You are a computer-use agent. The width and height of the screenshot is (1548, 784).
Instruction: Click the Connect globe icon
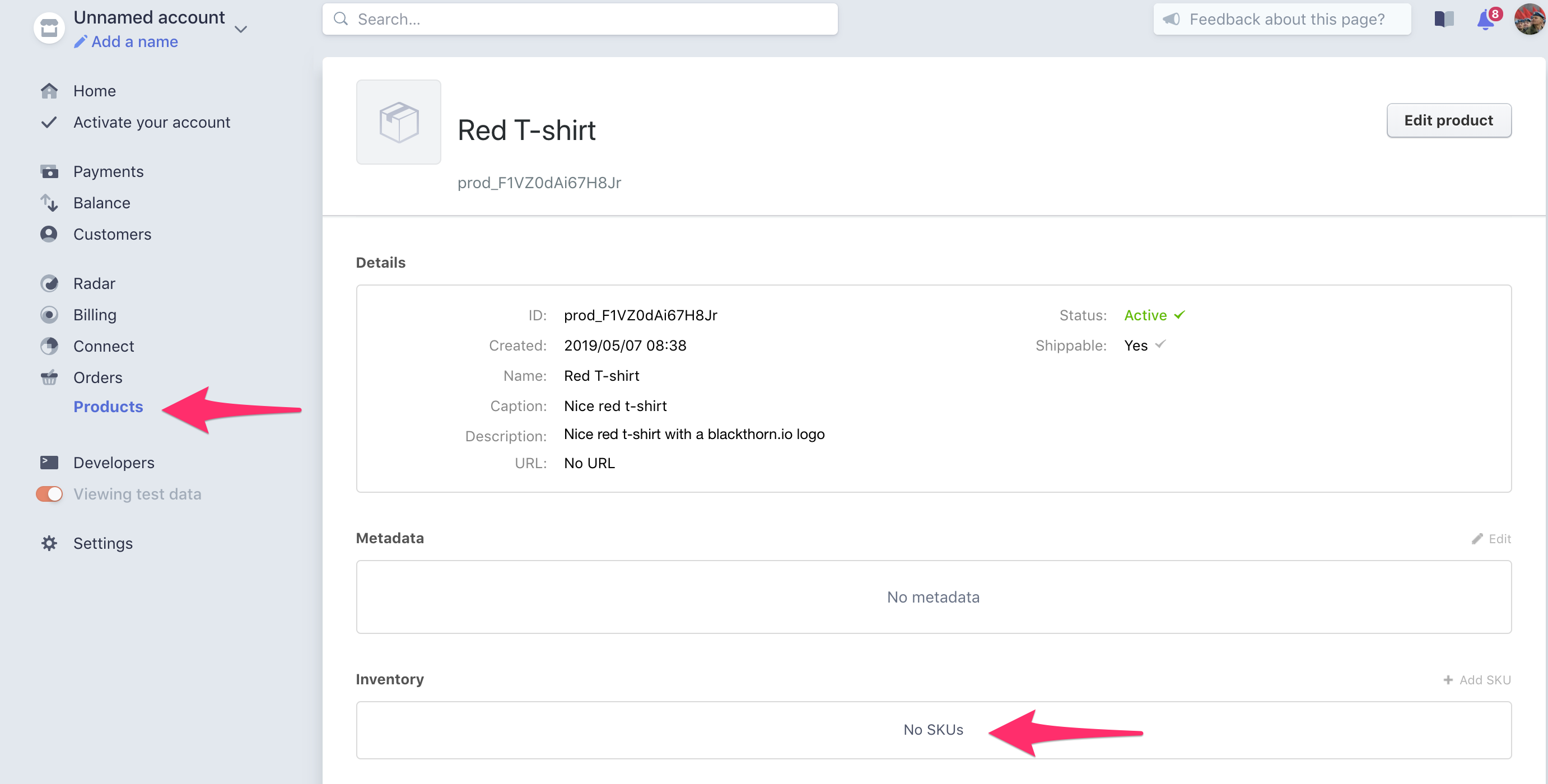tap(49, 346)
